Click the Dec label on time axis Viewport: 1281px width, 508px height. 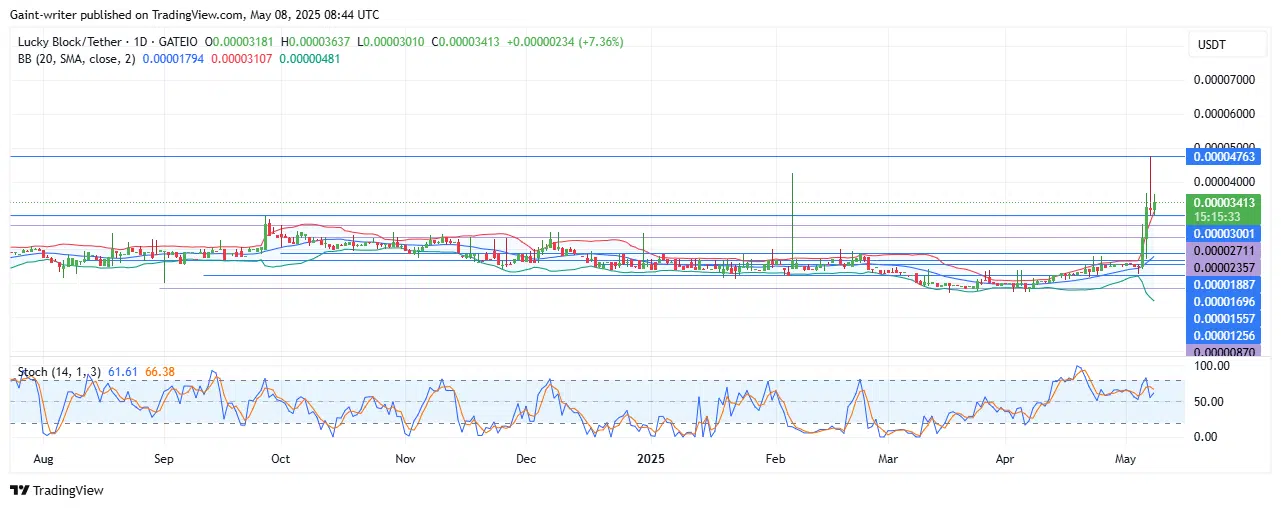[x=526, y=459]
